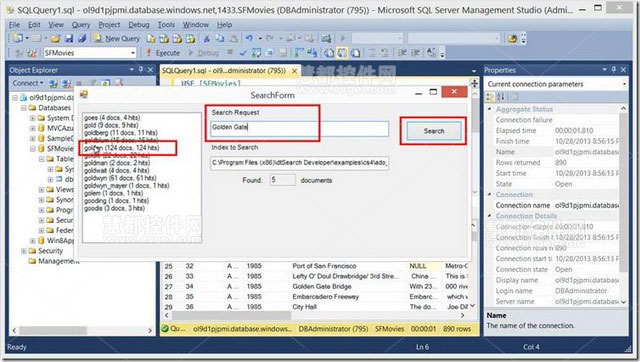Click the Parse checkmark icon
Screen dimensions: 640x362
coord(243,53)
